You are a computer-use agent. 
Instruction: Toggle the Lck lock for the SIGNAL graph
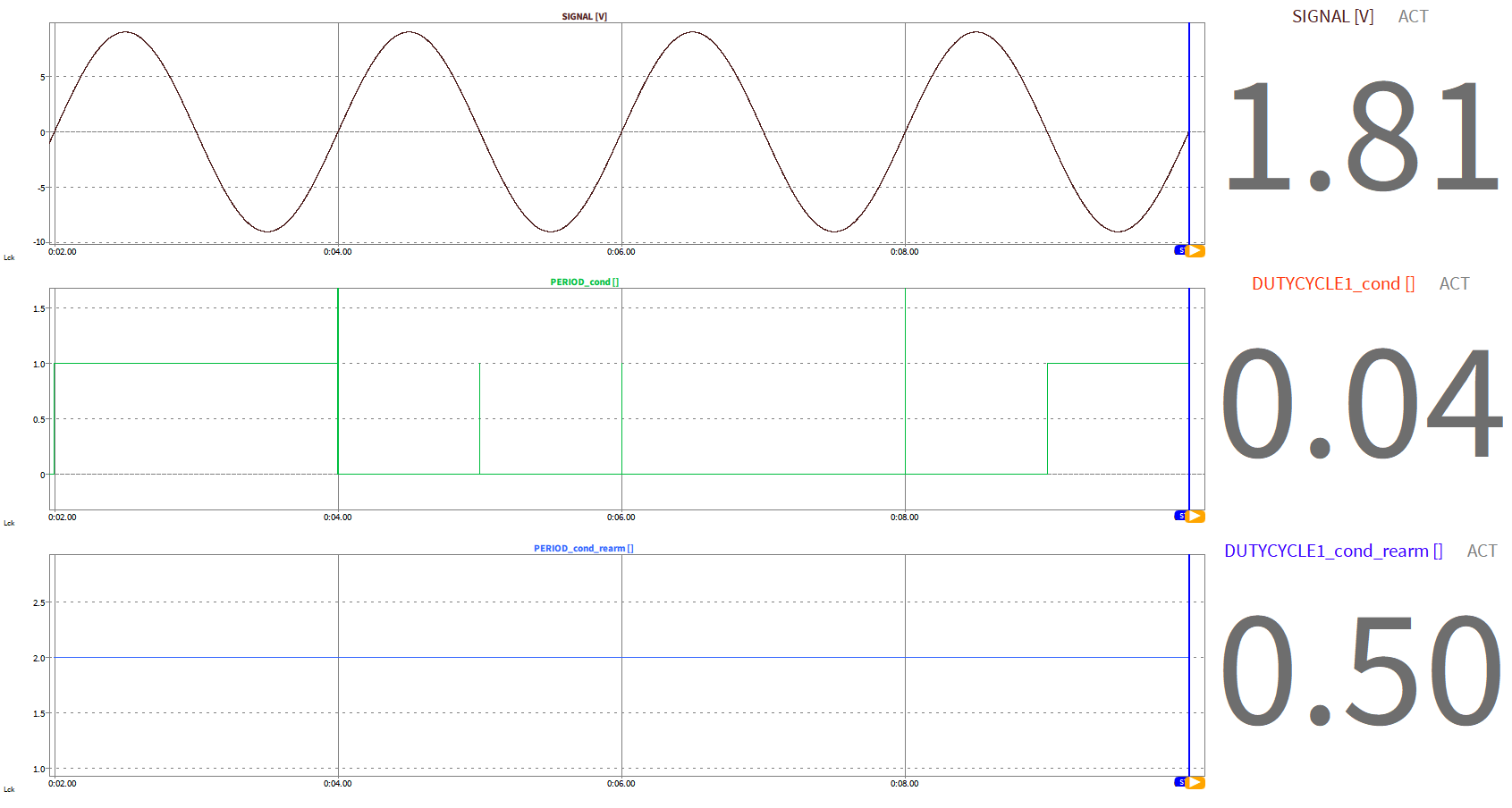(9, 257)
